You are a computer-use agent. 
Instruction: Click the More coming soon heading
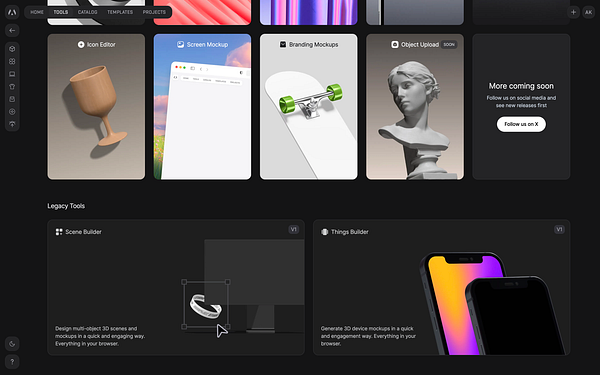(x=521, y=86)
